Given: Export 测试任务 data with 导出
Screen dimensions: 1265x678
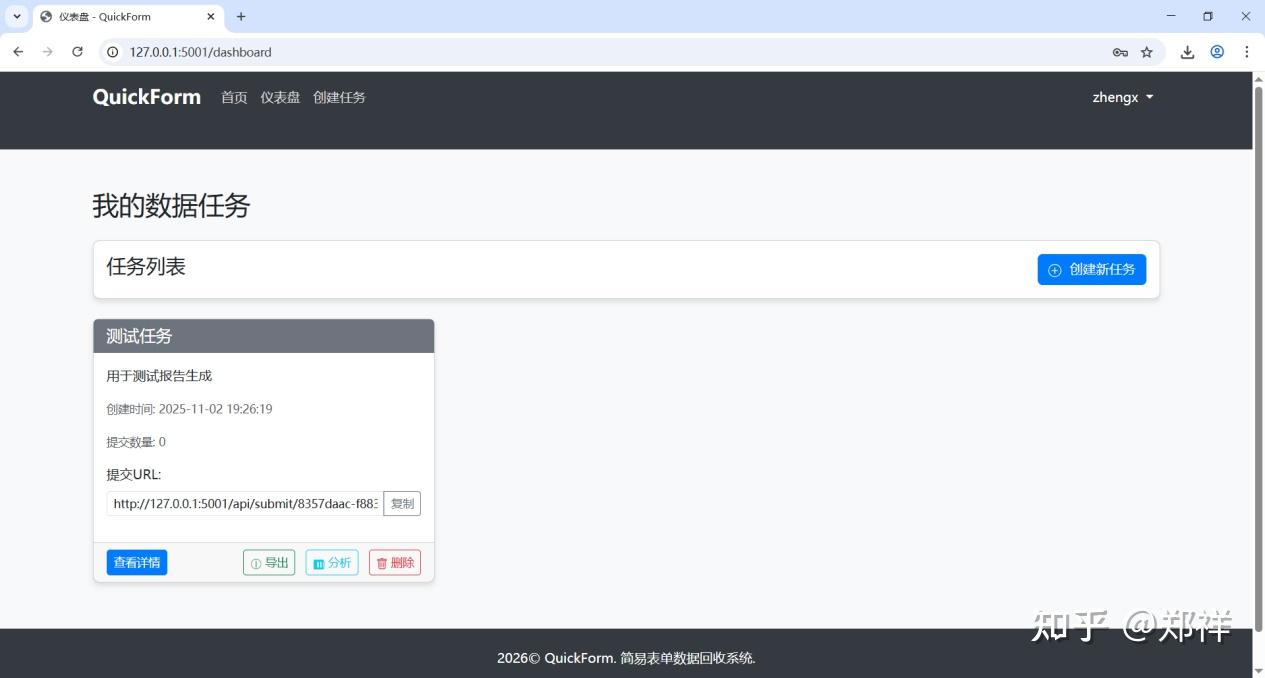Looking at the screenshot, I should [x=269, y=563].
